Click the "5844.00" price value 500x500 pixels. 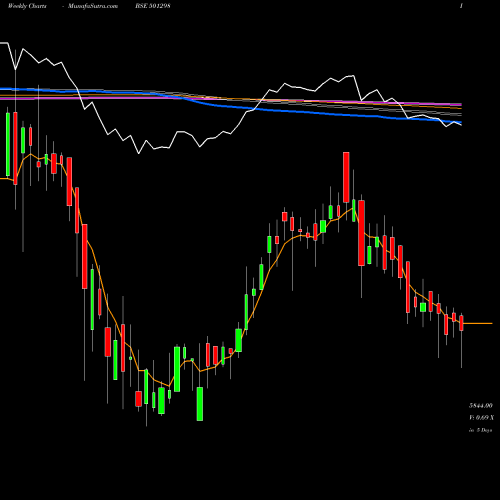coord(481,406)
